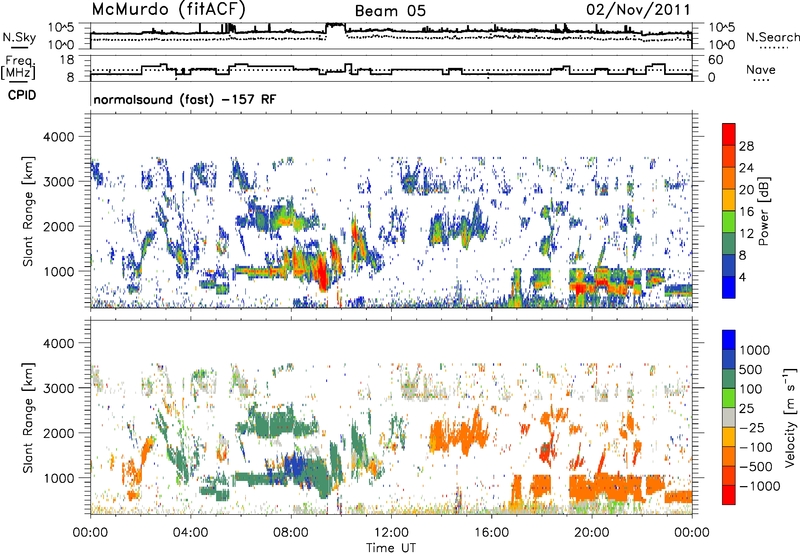This screenshot has height=554, width=800.
Task: Click the 'Velocity [m s-1]' colorbar label
Action: point(790,416)
